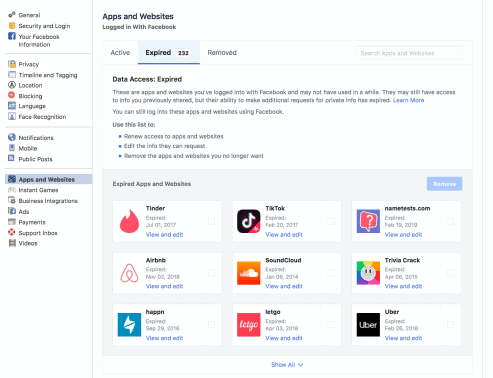This screenshot has width=493, height=378.
Task: View and edit Tinder permissions
Action: coord(164,235)
